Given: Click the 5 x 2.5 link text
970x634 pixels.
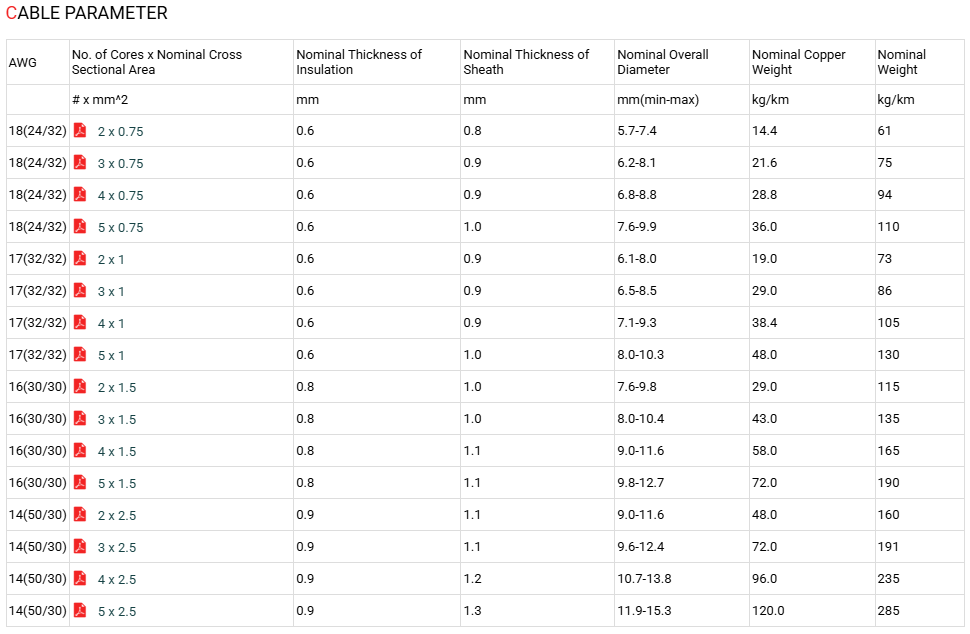Looking at the screenshot, I should [117, 612].
